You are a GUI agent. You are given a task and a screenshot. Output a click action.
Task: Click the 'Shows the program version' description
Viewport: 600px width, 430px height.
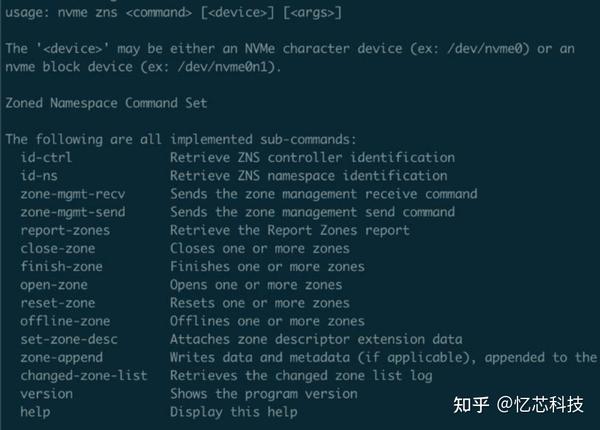tap(263, 393)
